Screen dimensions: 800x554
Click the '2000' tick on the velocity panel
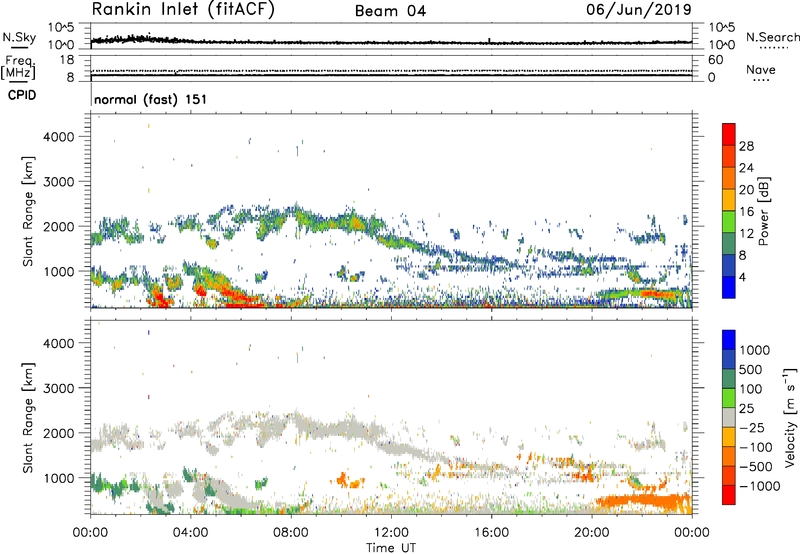[59, 433]
